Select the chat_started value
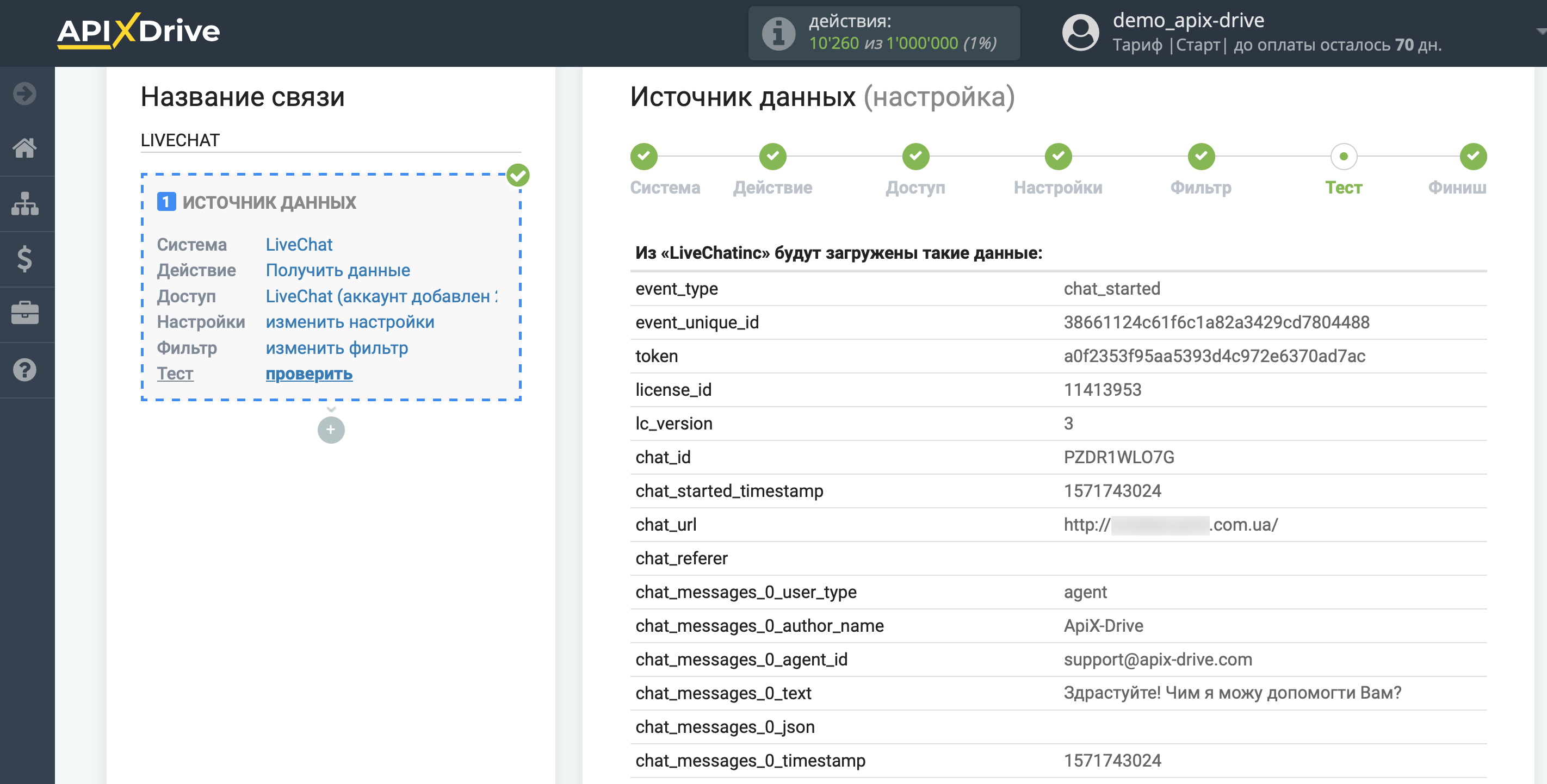Viewport: 1547px width, 784px height. (1112, 289)
